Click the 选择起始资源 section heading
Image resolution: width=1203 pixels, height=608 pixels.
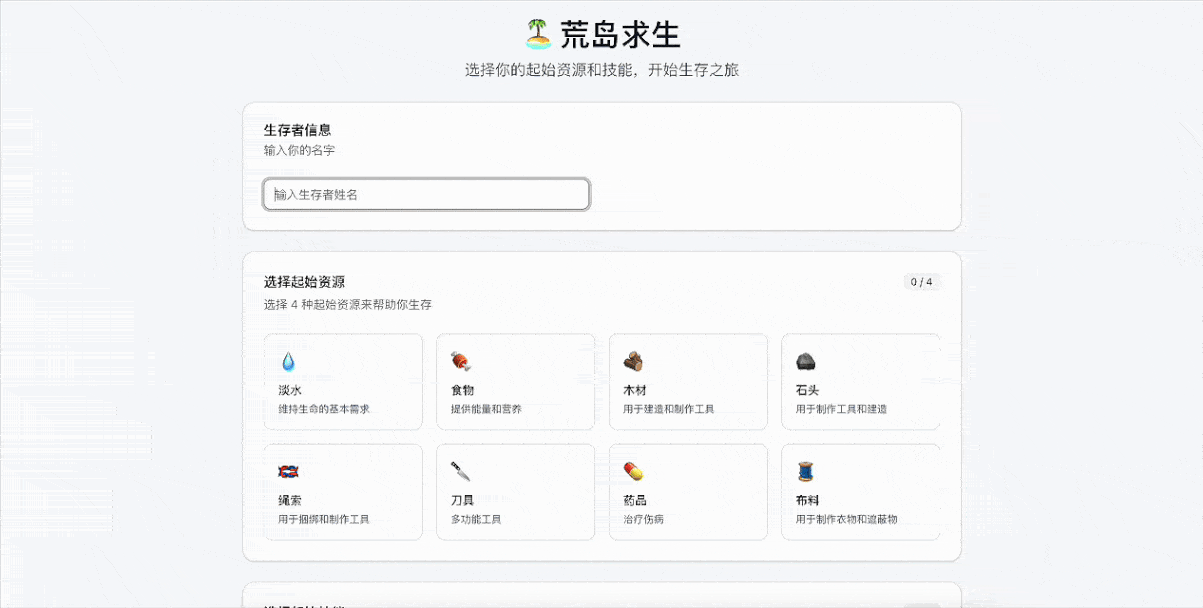click(x=305, y=282)
